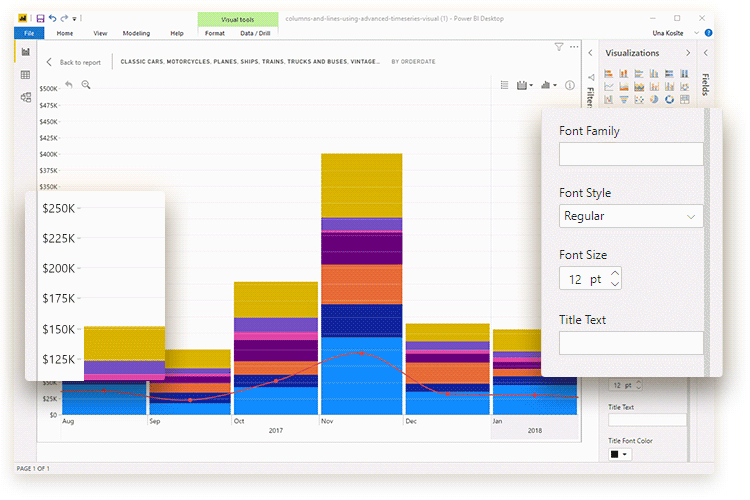Screen dimensions: 750x500
Task: Expand the Fields pane chevron
Action: (706, 53)
